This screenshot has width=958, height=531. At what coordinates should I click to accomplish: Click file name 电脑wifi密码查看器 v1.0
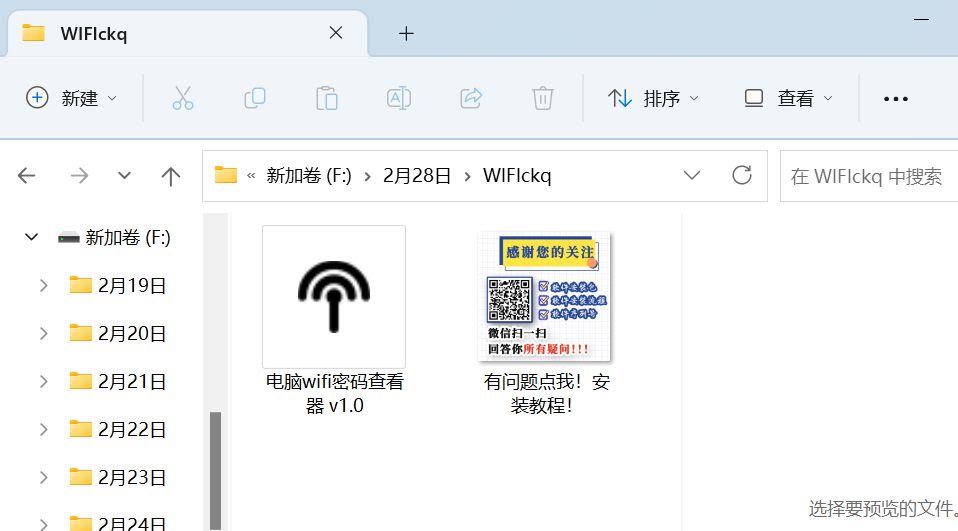click(335, 394)
